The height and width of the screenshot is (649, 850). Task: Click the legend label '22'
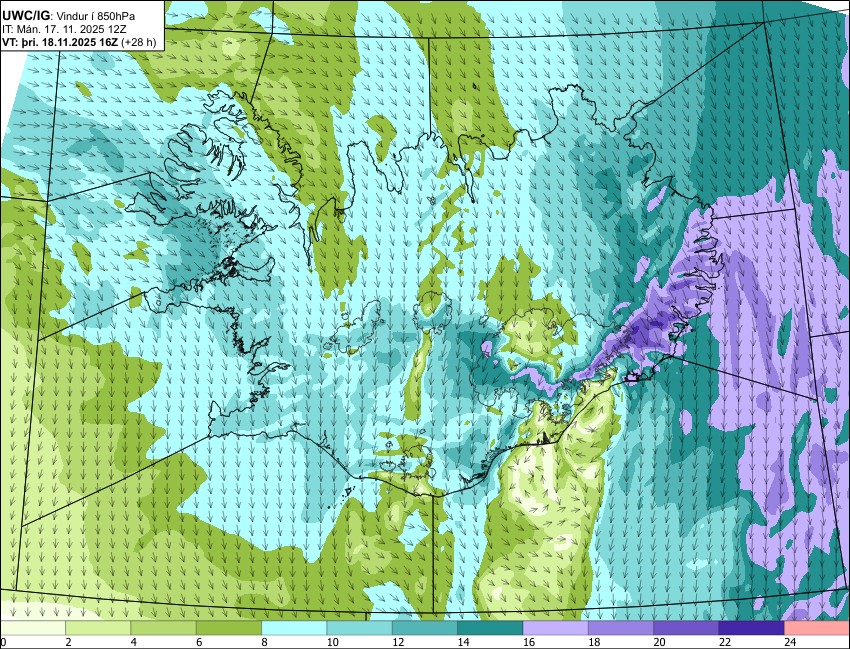[725, 642]
